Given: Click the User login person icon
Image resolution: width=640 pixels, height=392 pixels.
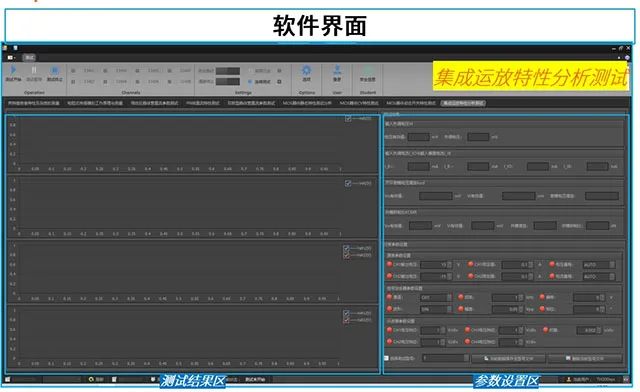Looking at the screenshot, I should coord(337,69).
